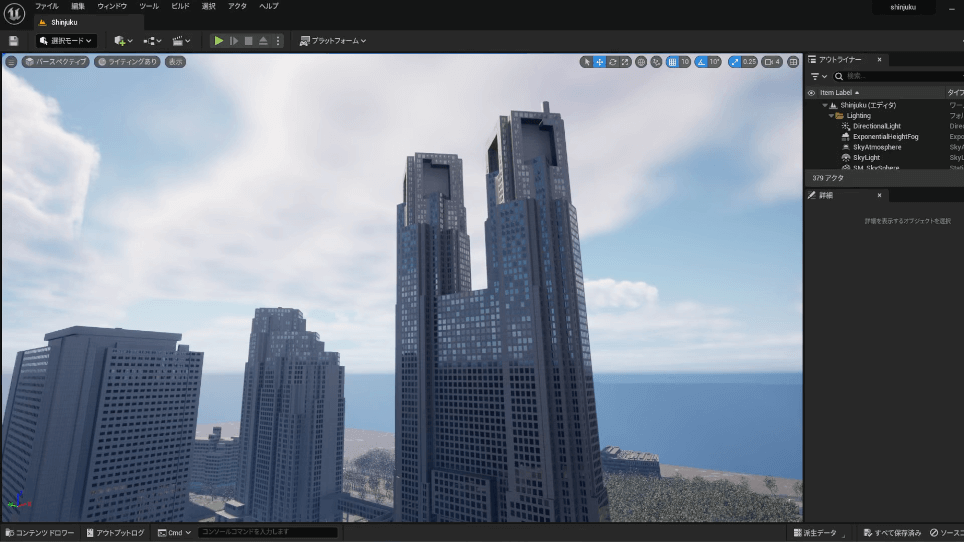Open the Cmd console type dropdown
Screen dimensions: 964x542
coord(174,533)
